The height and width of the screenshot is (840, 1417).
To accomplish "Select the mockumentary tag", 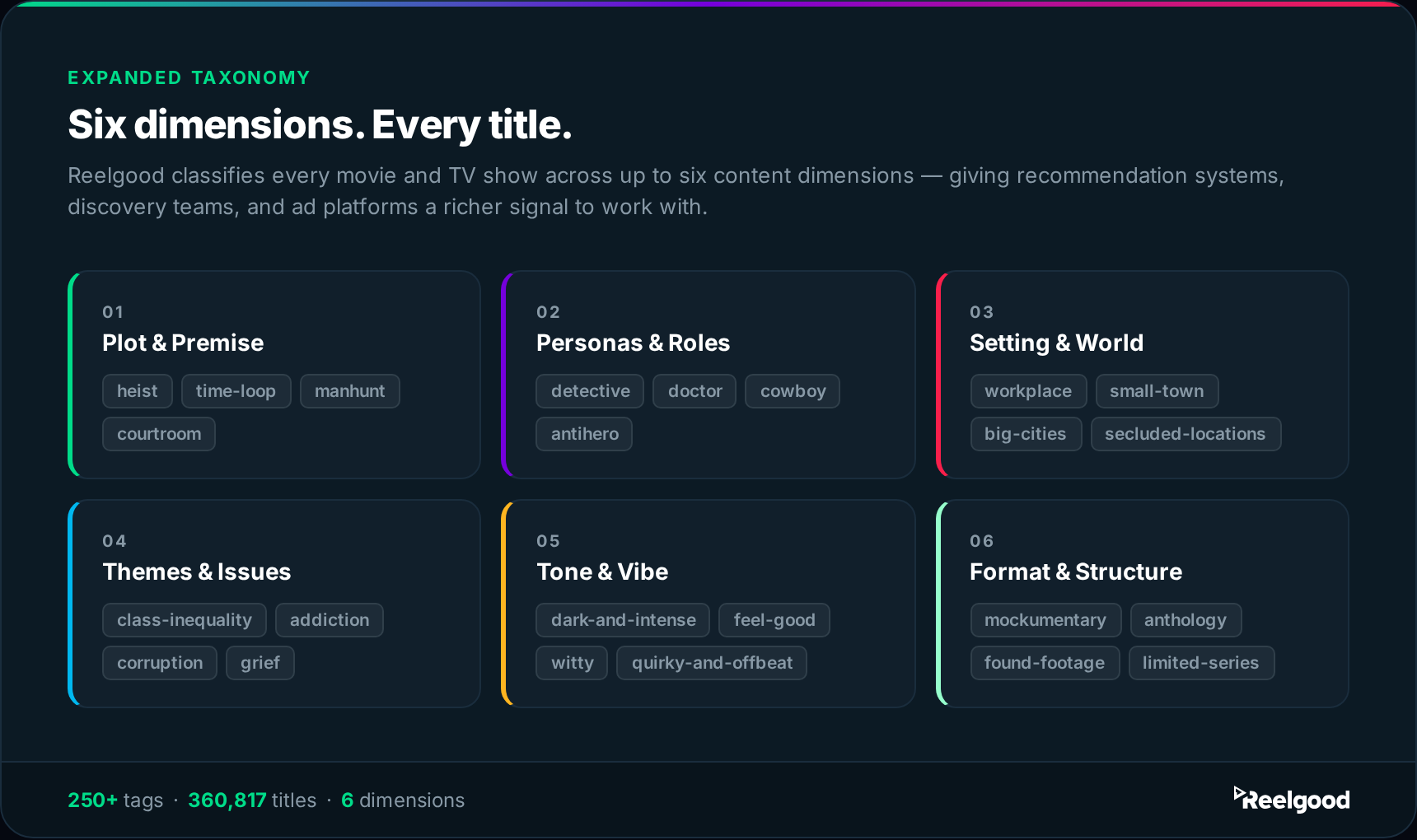I will point(1045,620).
